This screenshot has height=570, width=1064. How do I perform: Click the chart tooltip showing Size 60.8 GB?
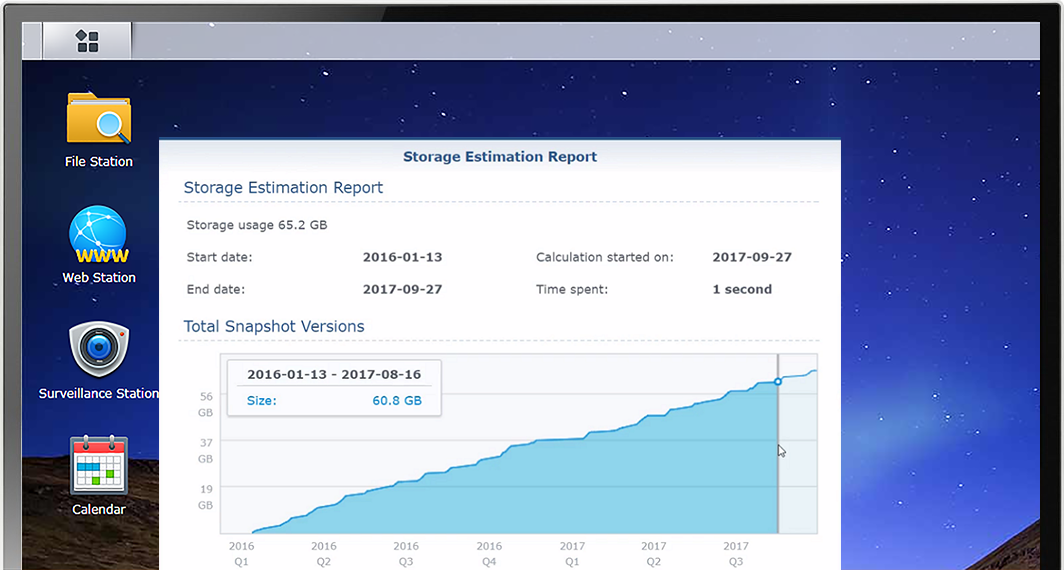click(334, 387)
